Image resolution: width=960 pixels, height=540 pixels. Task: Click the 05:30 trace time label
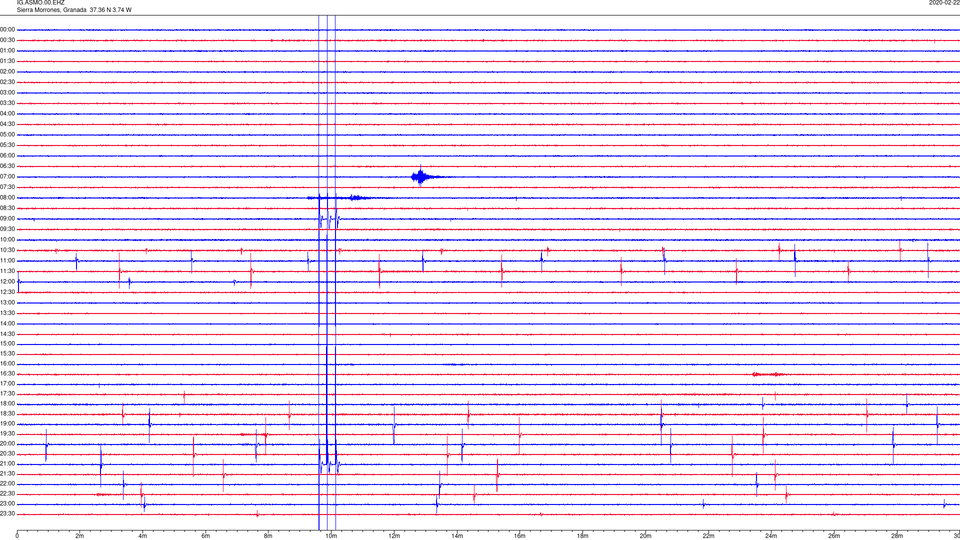pos(7,145)
